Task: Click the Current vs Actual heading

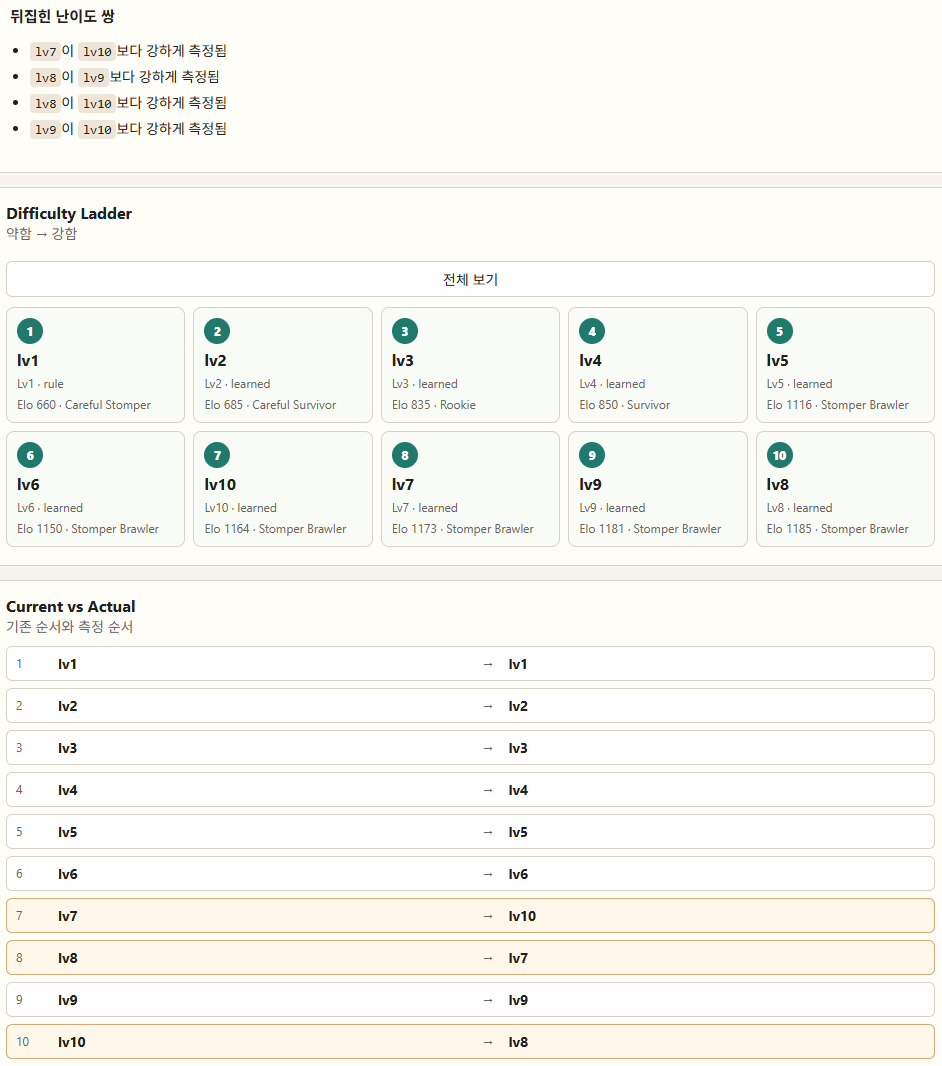Action: tap(71, 606)
